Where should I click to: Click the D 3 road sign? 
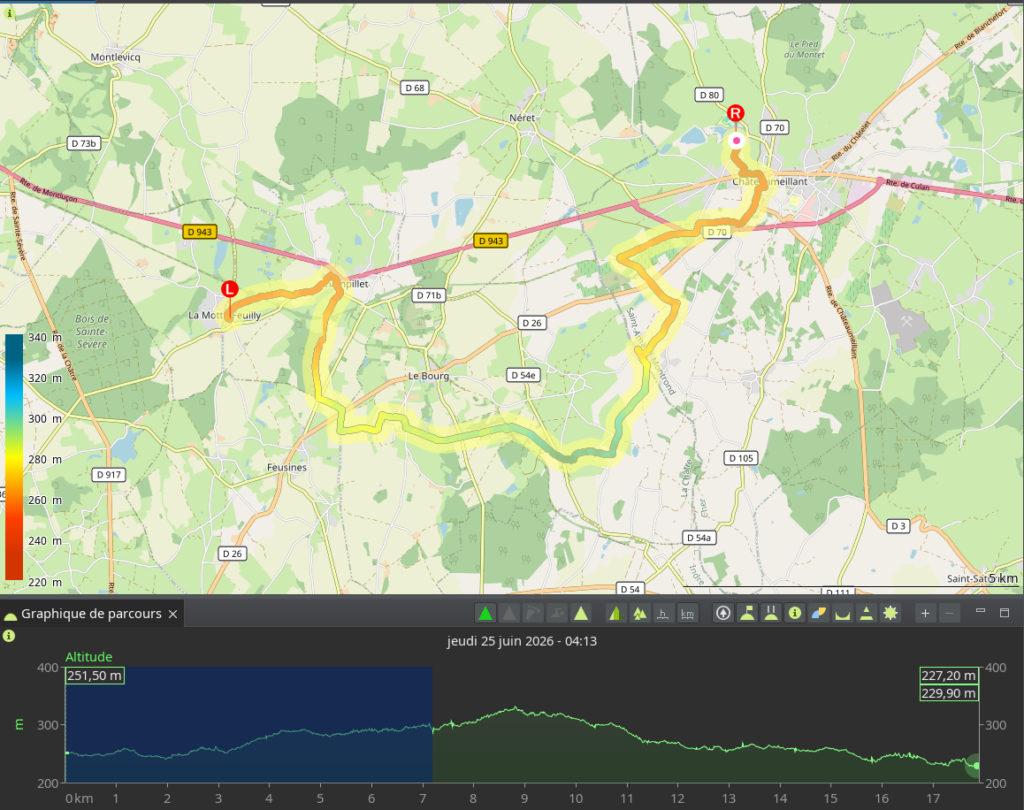899,526
